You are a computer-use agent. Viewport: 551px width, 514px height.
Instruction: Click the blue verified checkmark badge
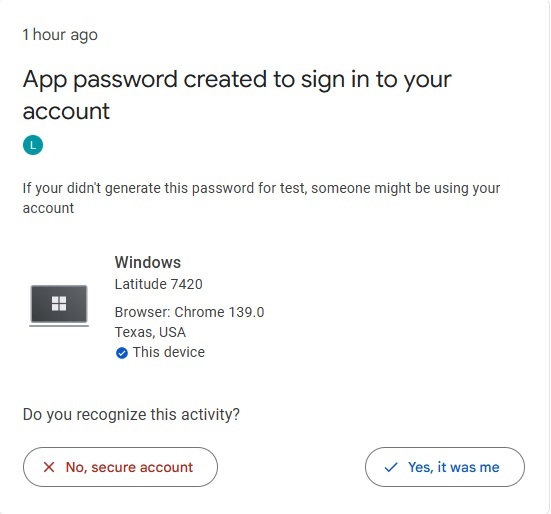coord(122,353)
